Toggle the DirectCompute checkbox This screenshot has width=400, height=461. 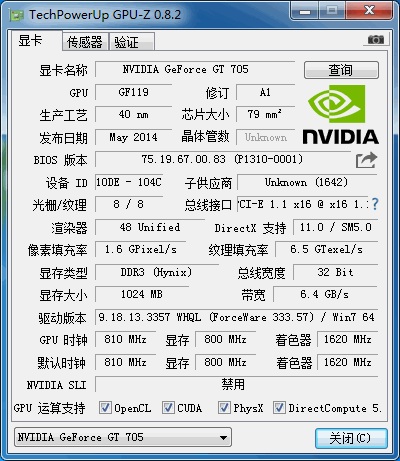(x=279, y=407)
